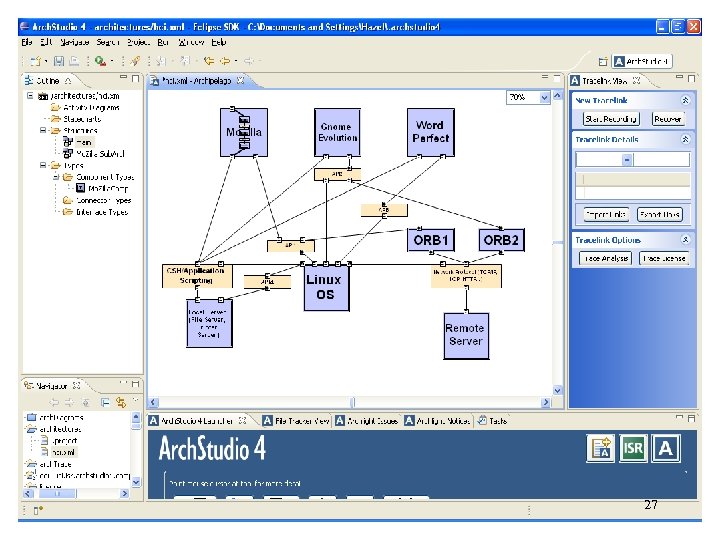Click the Import Links button
720x540 pixels.
pyautogui.click(x=606, y=214)
